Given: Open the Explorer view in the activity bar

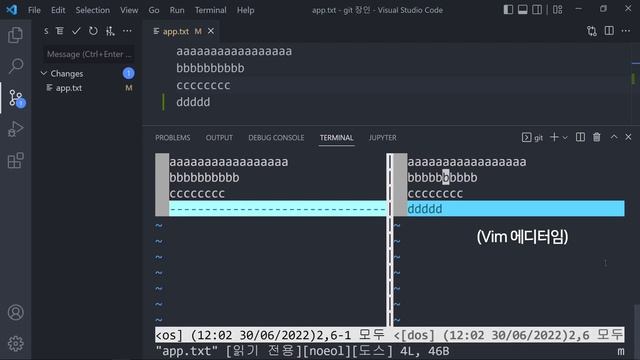Looking at the screenshot, I should point(16,35).
